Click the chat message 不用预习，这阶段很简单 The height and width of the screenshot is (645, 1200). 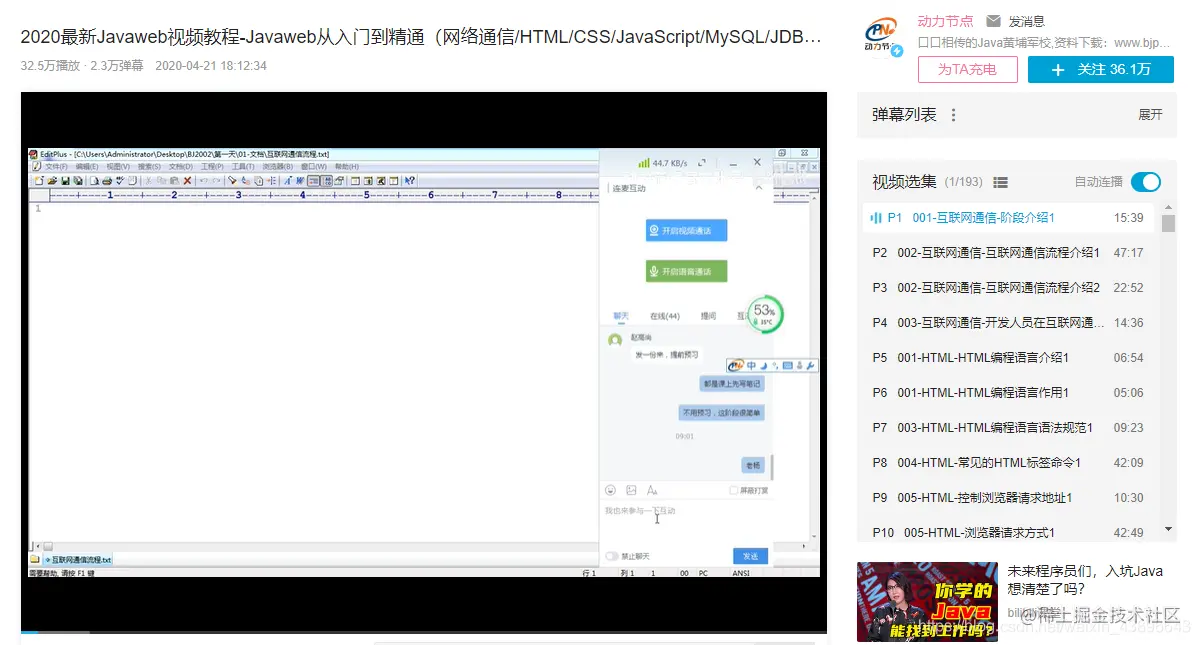pyautogui.click(x=721, y=412)
